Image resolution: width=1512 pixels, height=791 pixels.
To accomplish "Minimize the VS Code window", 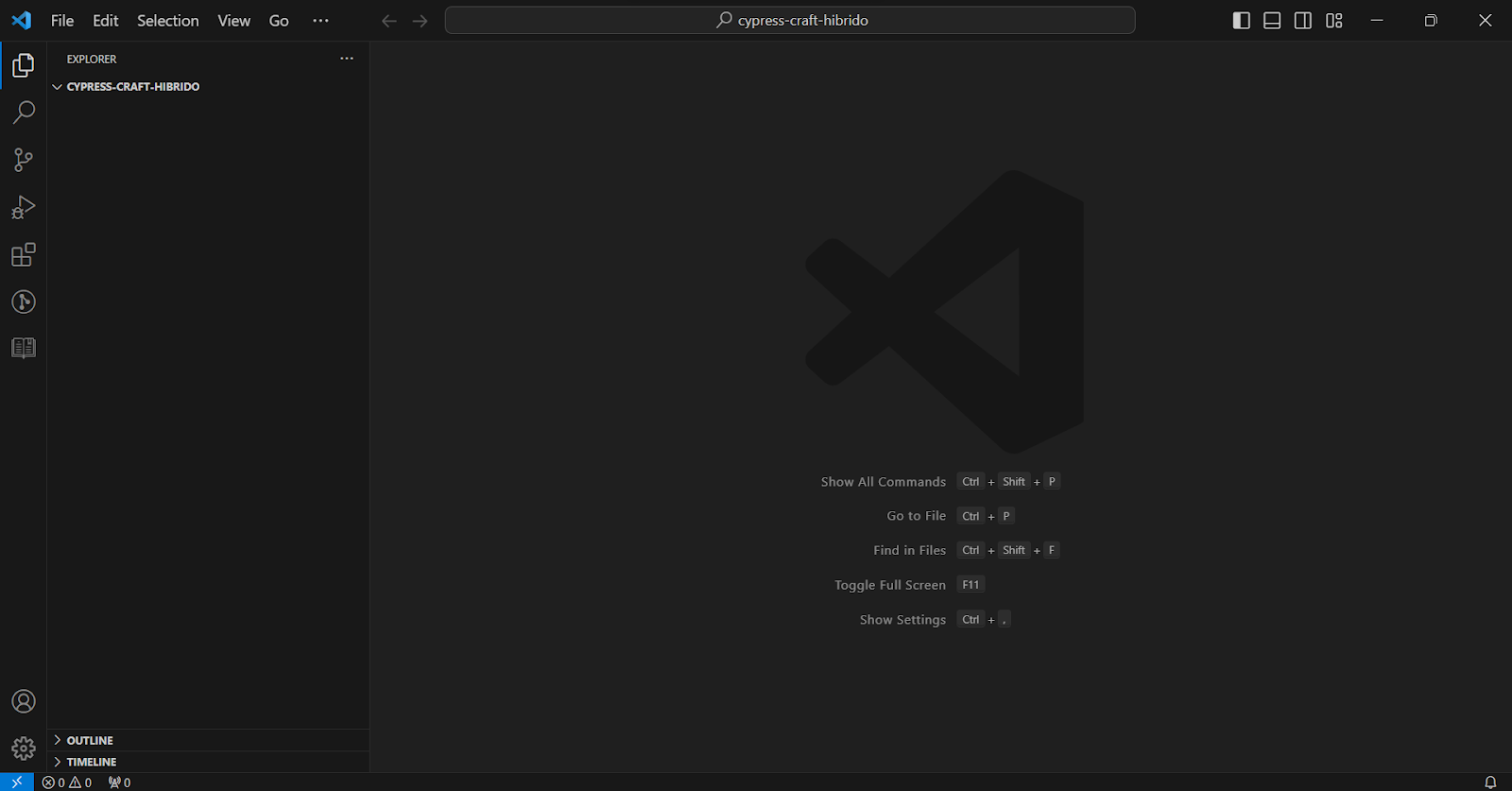I will 1377,21.
